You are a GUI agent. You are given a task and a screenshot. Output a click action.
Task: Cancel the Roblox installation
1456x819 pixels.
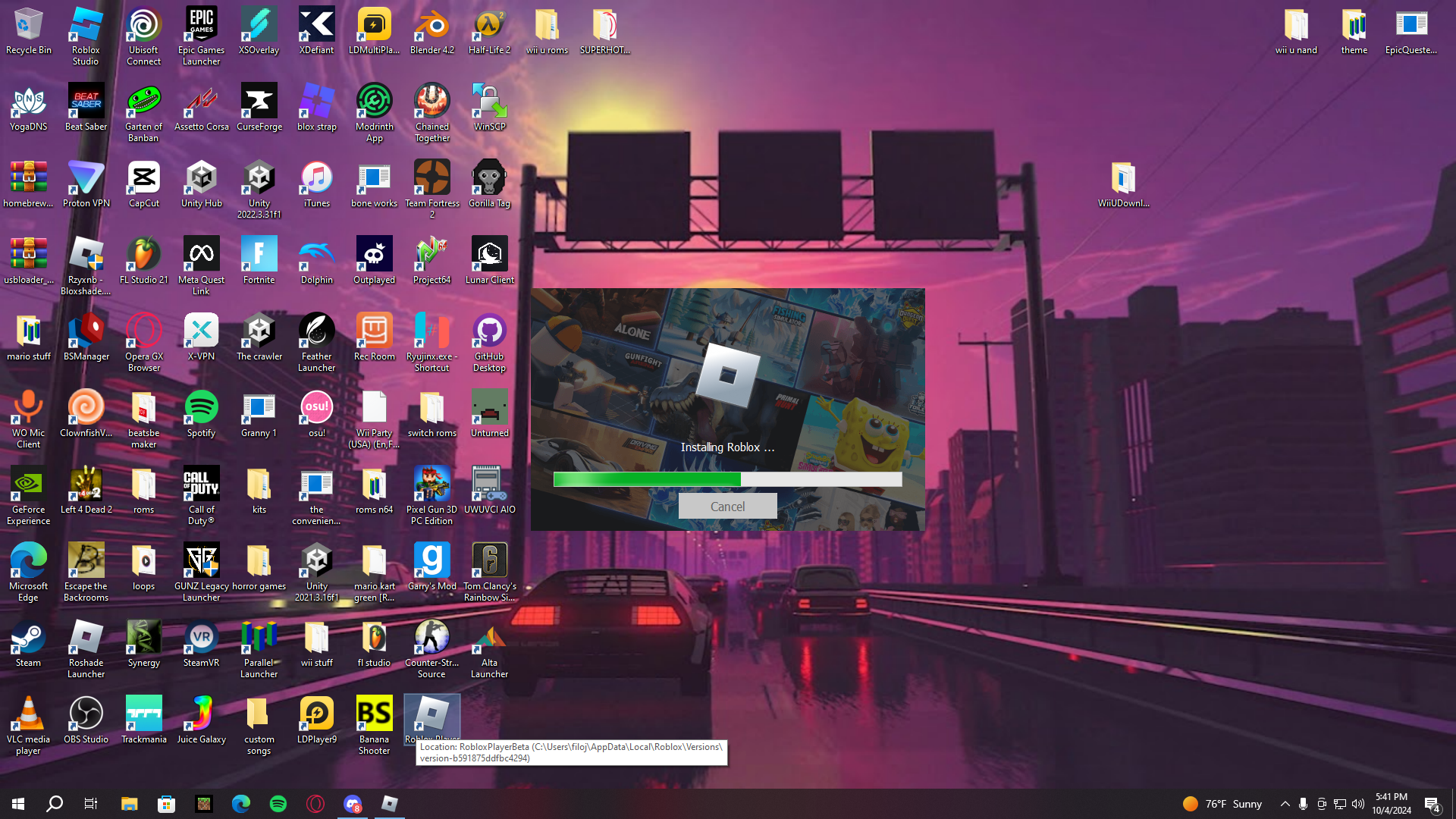(x=727, y=507)
